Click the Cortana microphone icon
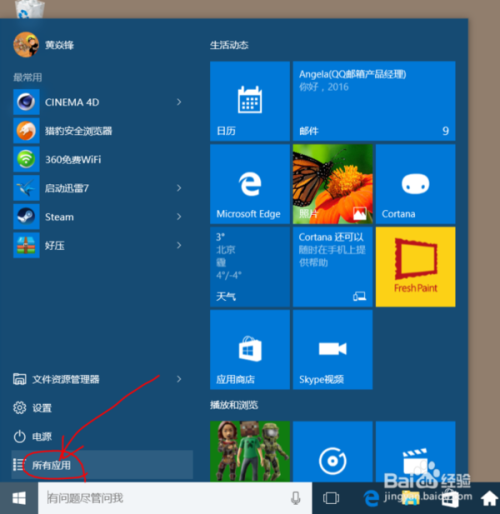 pos(296,498)
